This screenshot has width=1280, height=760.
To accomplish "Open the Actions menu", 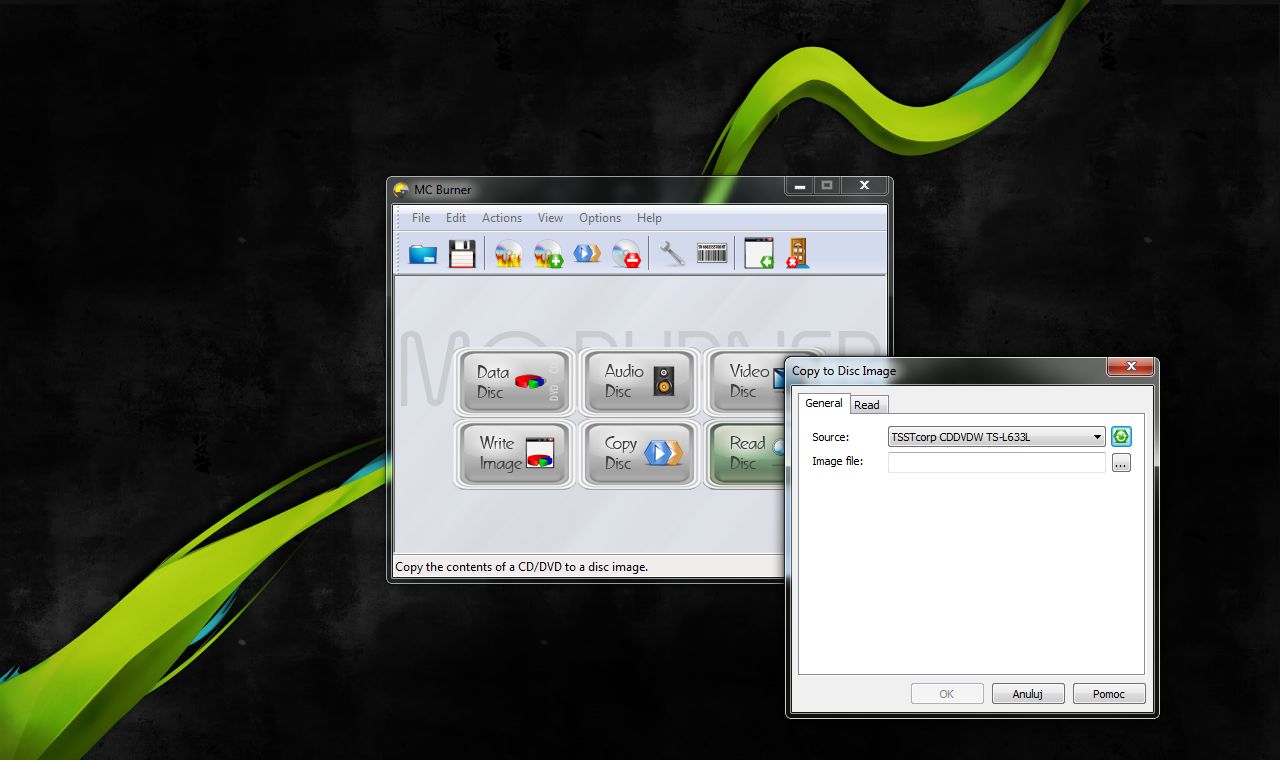I will (x=502, y=218).
